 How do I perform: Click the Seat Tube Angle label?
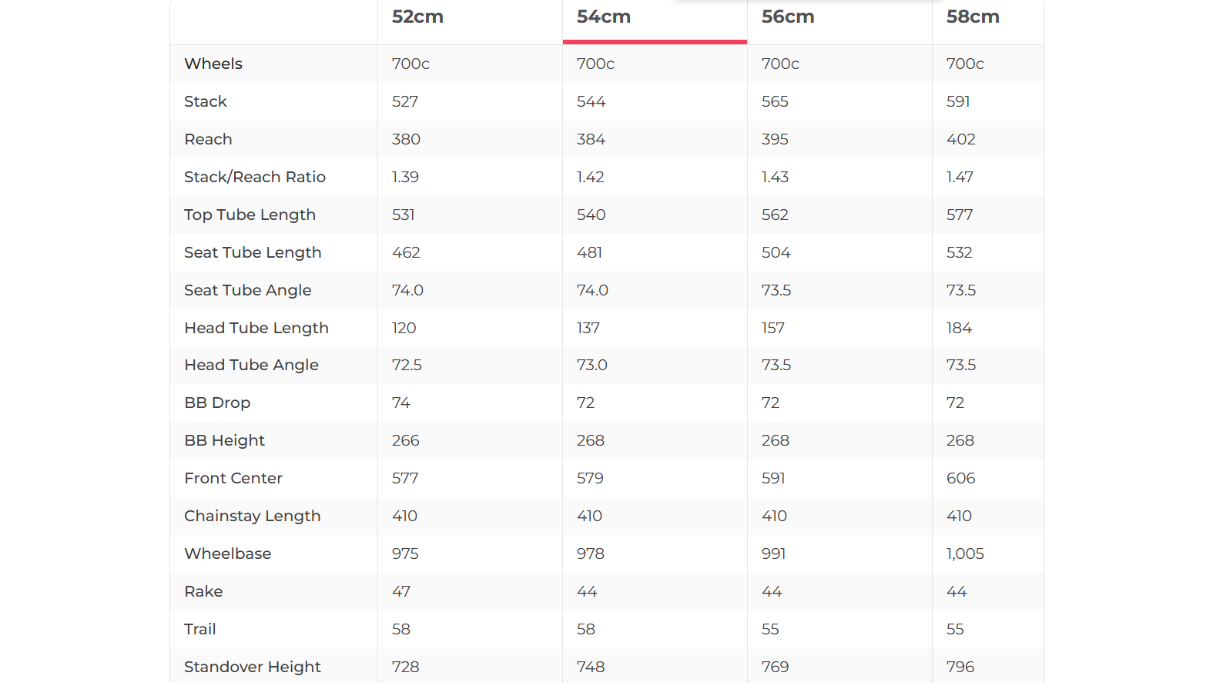[248, 290]
